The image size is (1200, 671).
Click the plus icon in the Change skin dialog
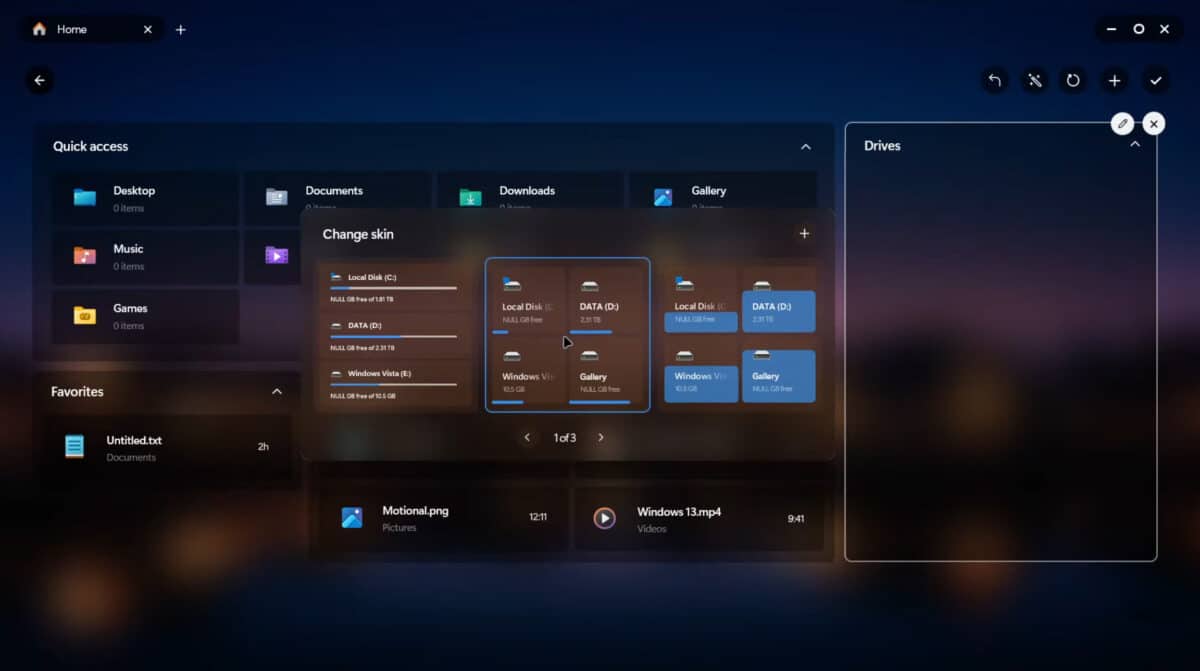(804, 233)
